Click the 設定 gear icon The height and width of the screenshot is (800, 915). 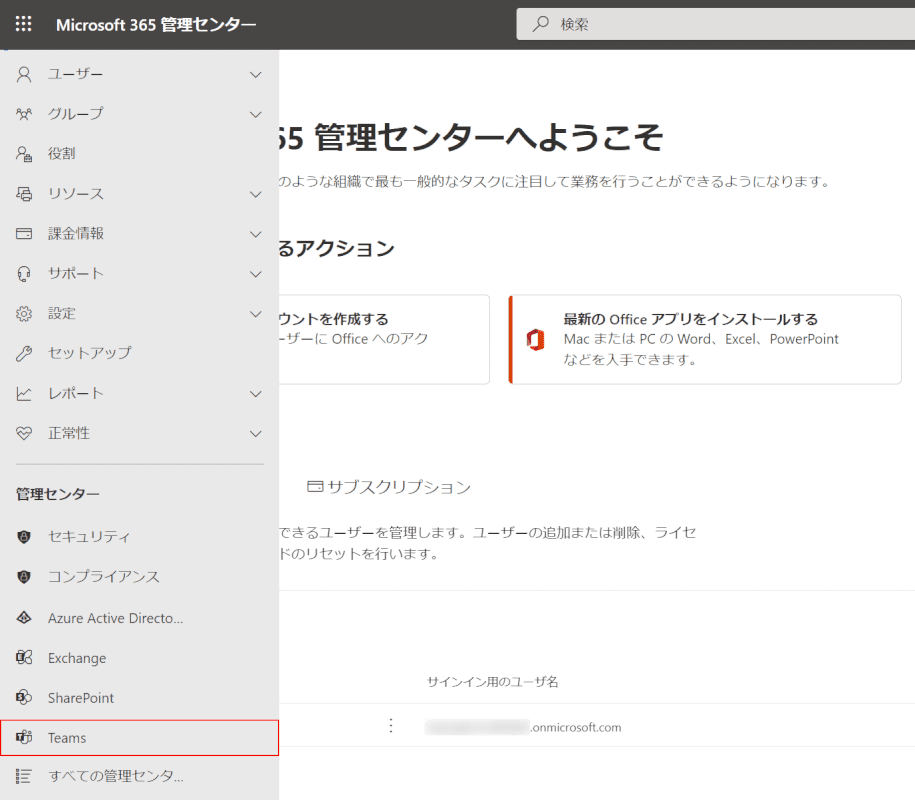24,313
